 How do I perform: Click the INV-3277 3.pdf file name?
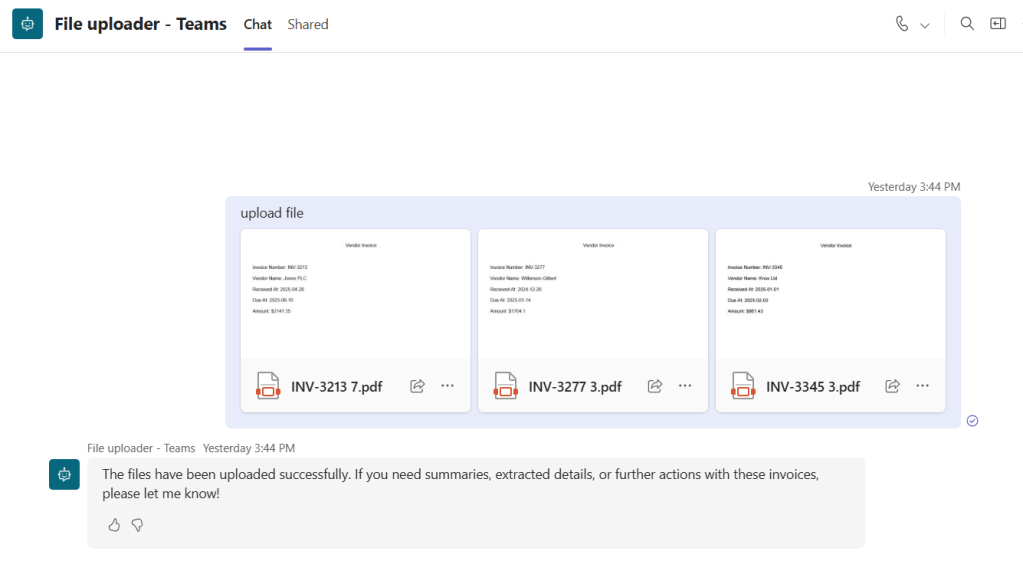click(x=575, y=387)
